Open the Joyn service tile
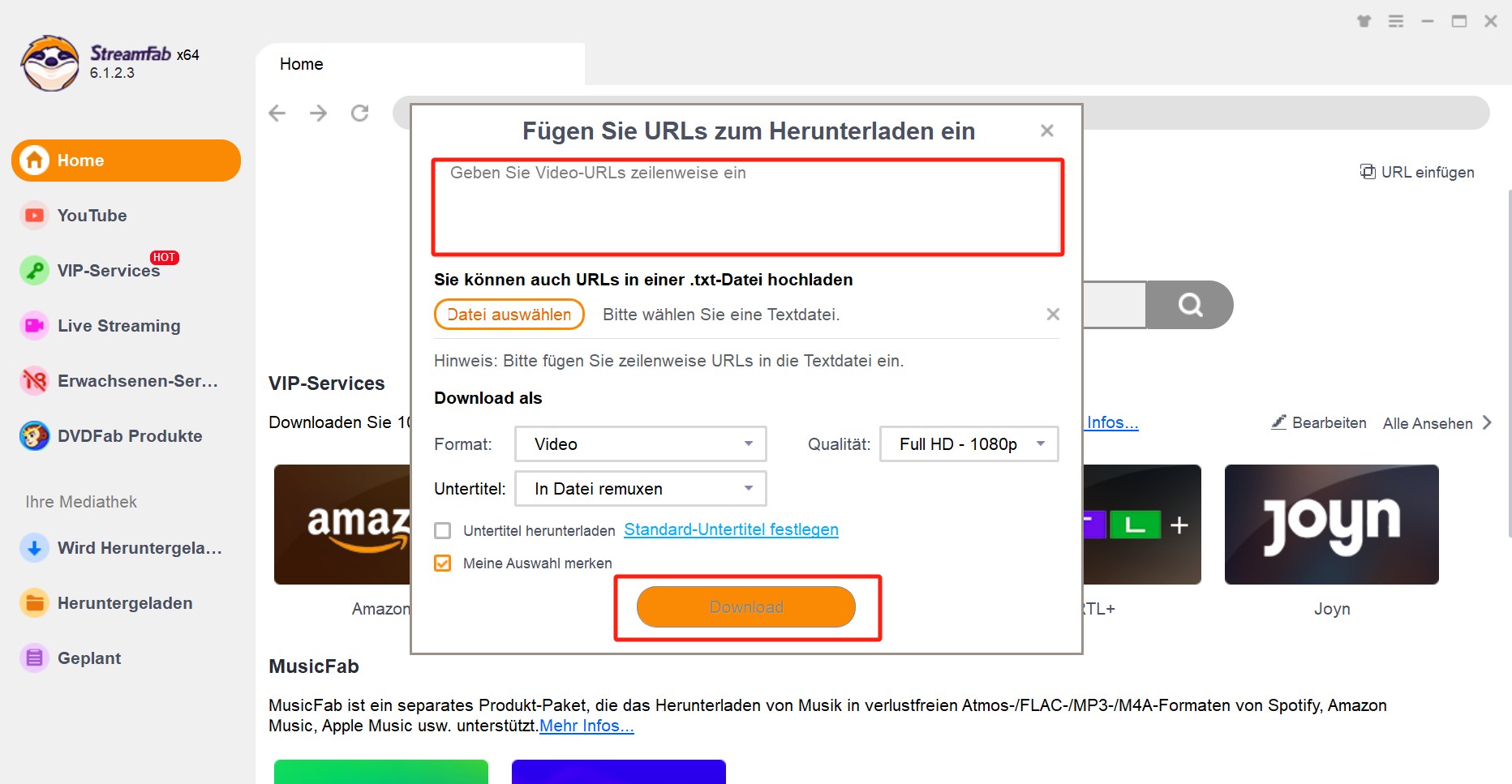This screenshot has width=1512, height=784. (x=1332, y=525)
